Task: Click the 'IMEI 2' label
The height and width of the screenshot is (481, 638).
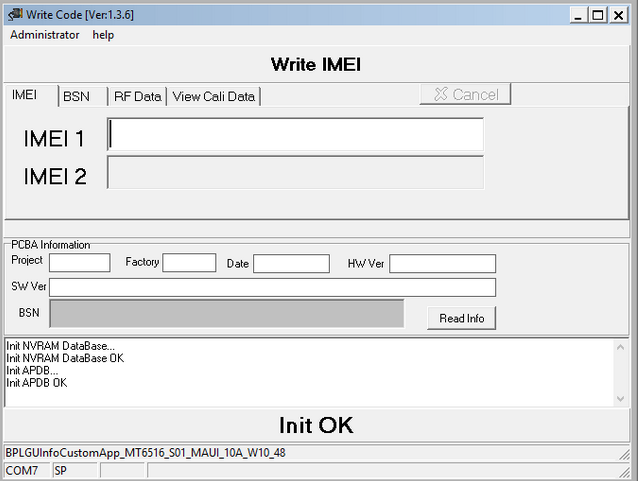Action: pyautogui.click(x=55, y=176)
